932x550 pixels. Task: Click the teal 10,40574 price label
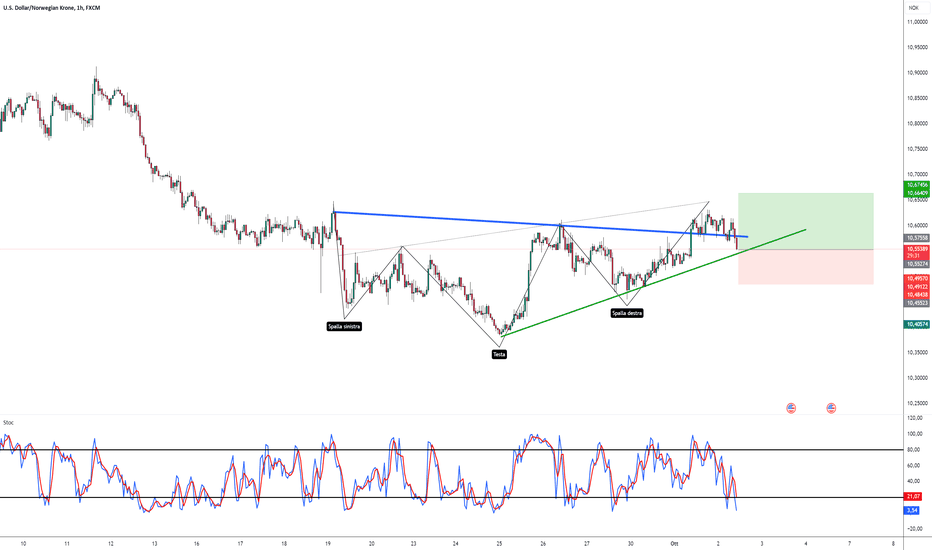coord(917,325)
